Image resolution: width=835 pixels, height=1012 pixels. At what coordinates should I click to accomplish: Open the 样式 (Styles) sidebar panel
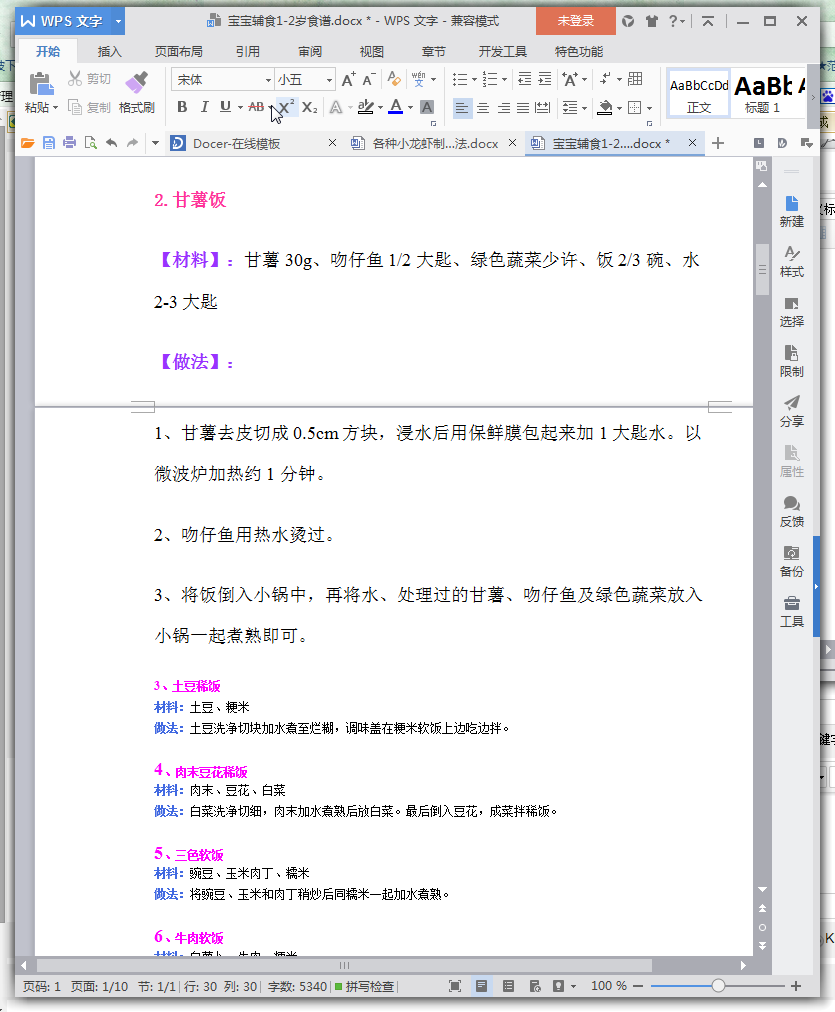pos(792,261)
